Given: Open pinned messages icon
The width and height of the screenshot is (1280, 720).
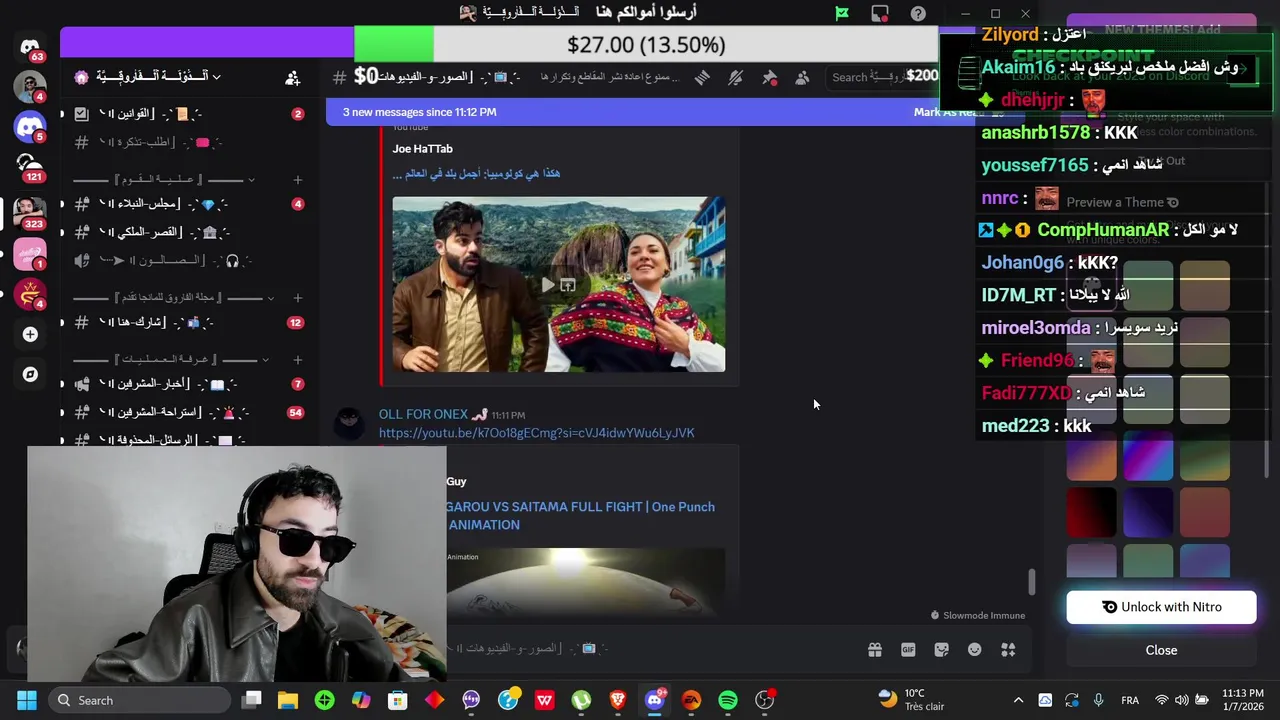Looking at the screenshot, I should coord(769,77).
